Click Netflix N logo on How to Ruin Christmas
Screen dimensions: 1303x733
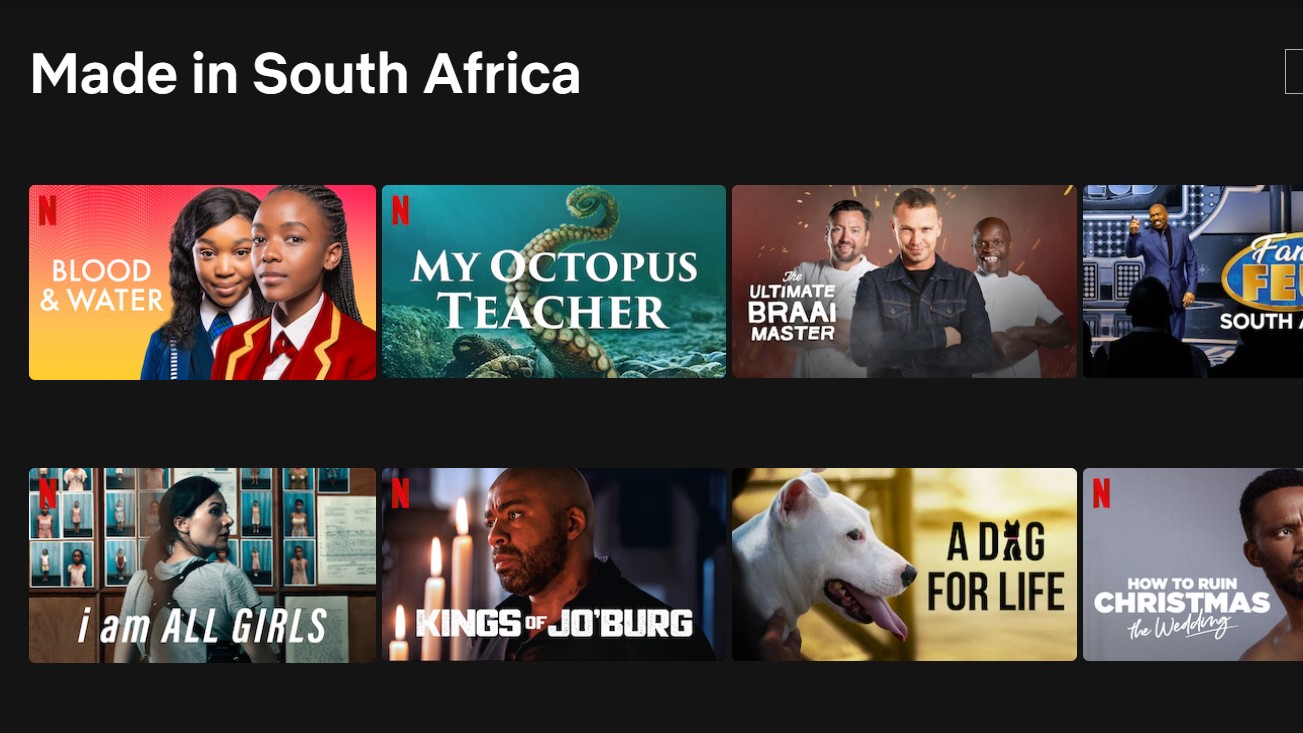[x=1101, y=493]
